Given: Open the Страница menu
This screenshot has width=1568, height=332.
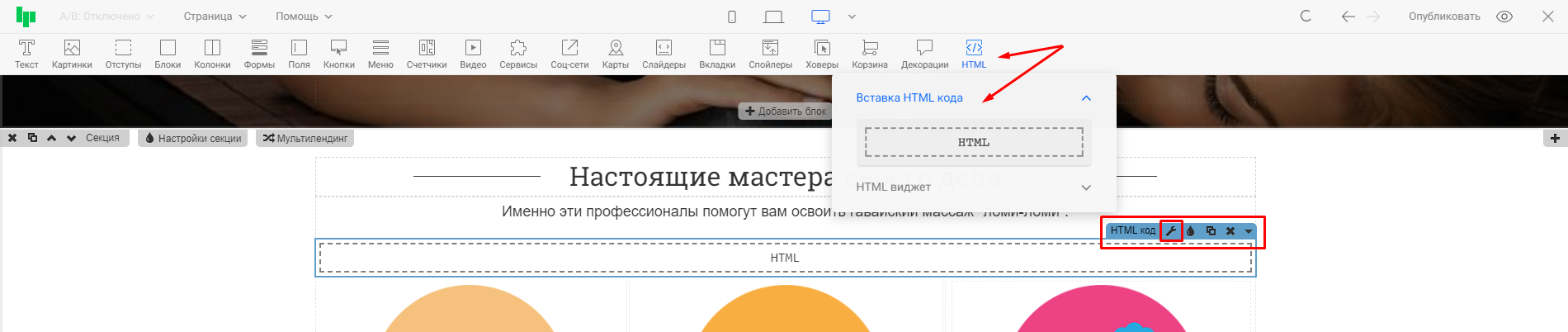Looking at the screenshot, I should (x=215, y=17).
